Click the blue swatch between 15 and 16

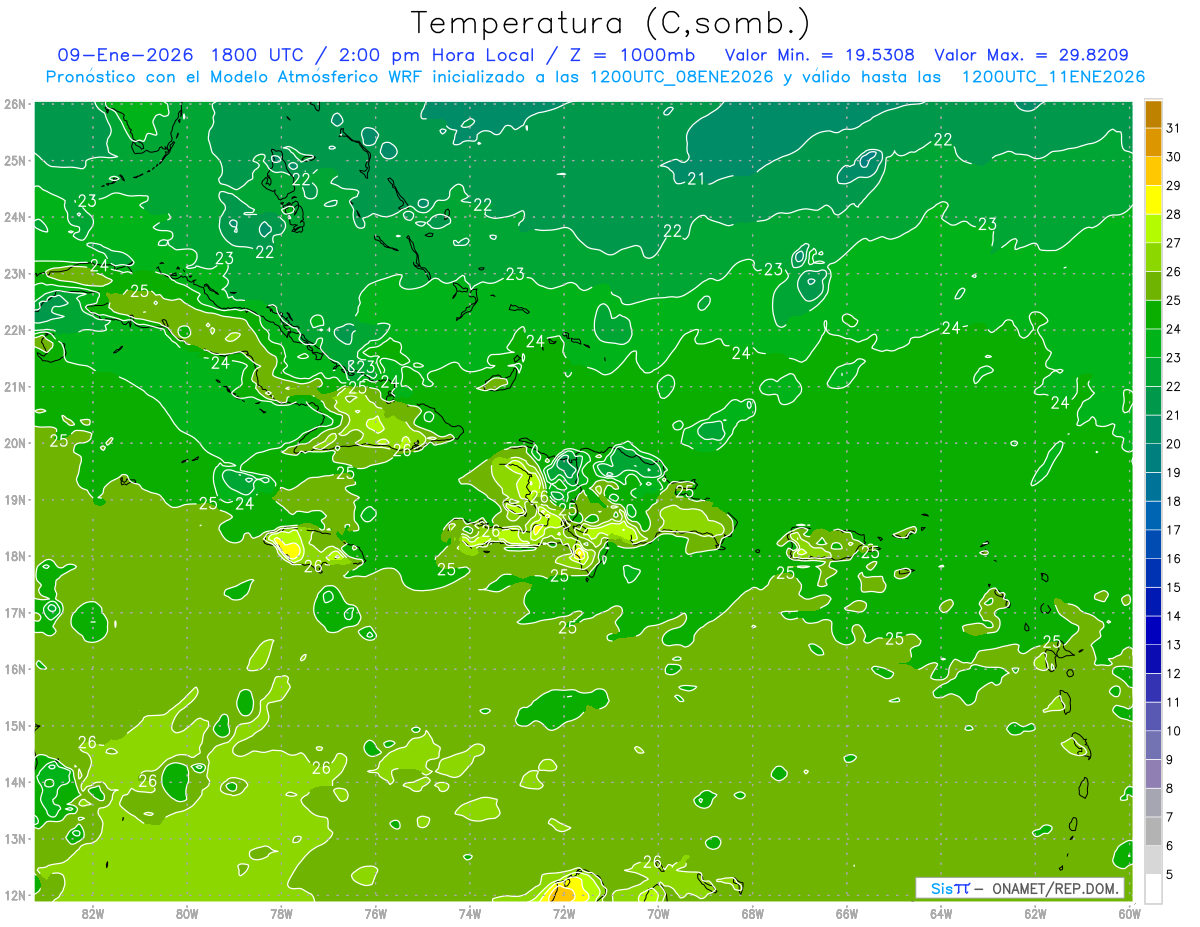coord(1153,573)
